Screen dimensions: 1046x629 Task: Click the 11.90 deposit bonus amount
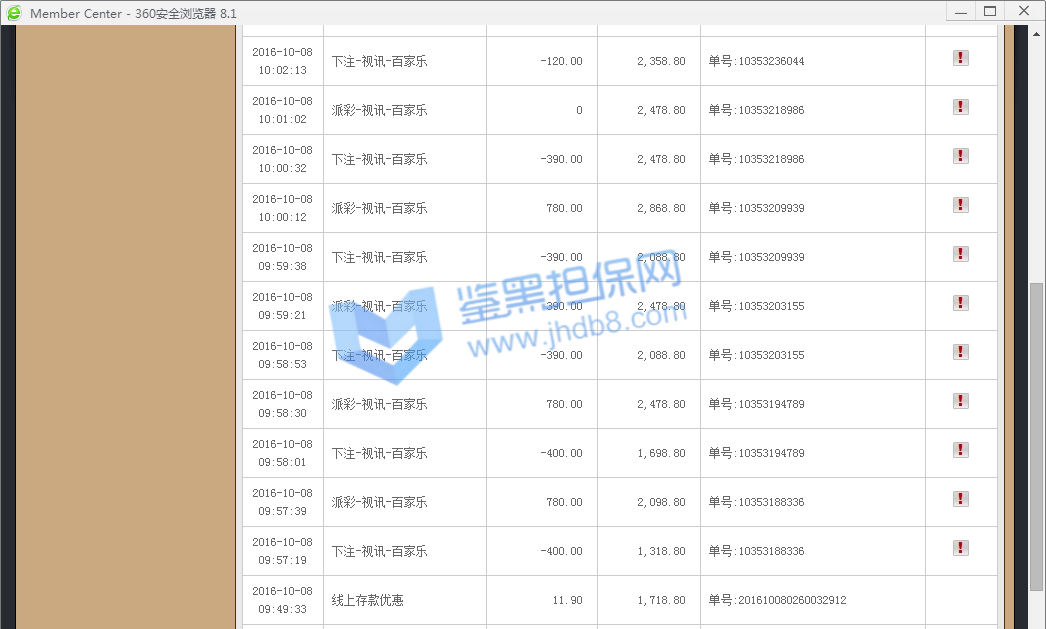point(567,600)
